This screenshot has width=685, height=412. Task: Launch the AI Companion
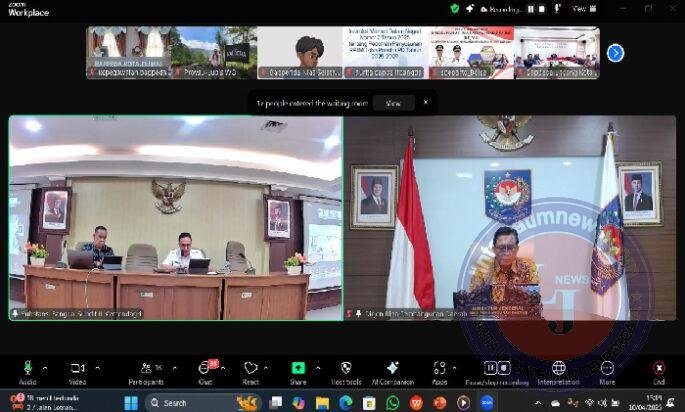click(393, 368)
